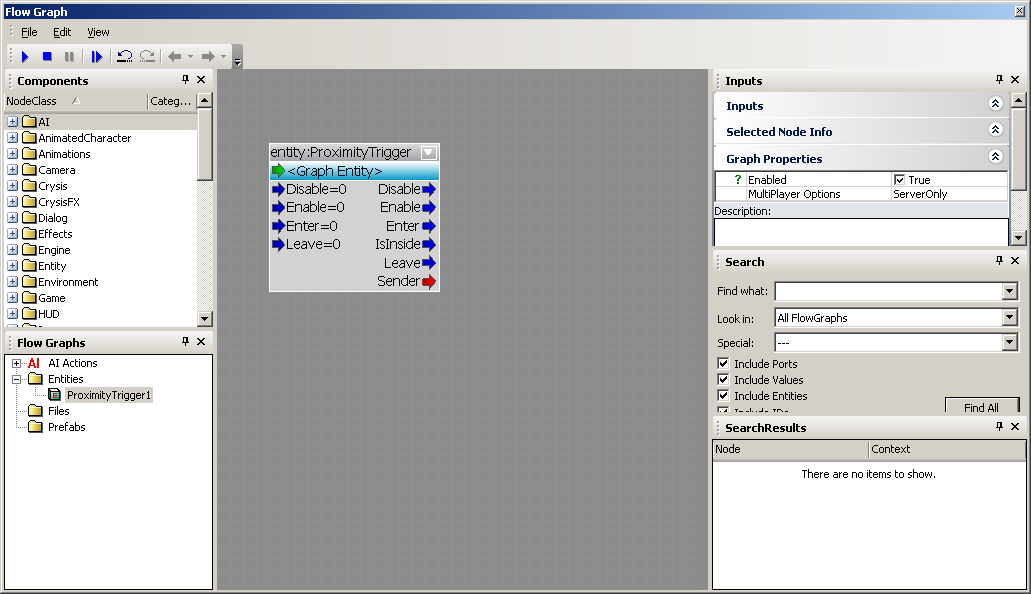1031x594 pixels.
Task: Click the Stop button in the toolbar
Action: coord(47,57)
